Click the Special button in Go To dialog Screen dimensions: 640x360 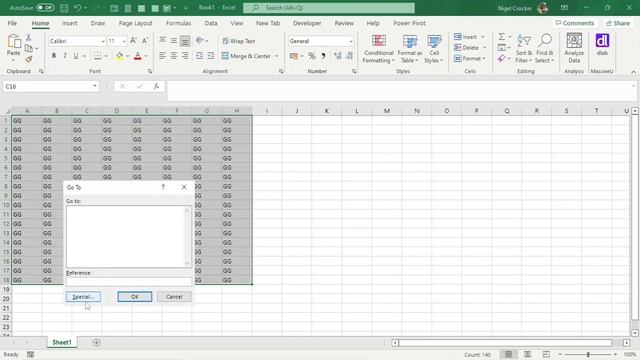coord(83,297)
